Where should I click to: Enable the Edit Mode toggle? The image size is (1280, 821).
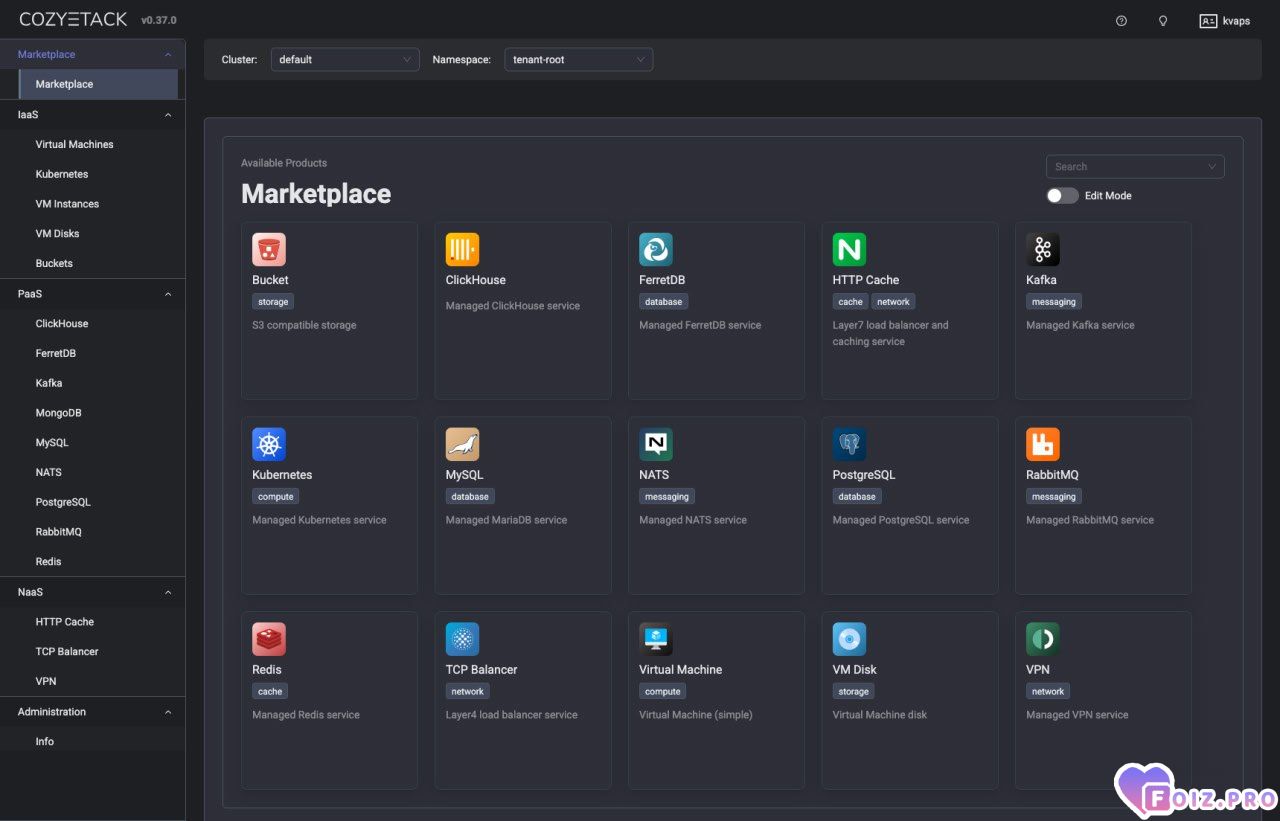[1062, 196]
